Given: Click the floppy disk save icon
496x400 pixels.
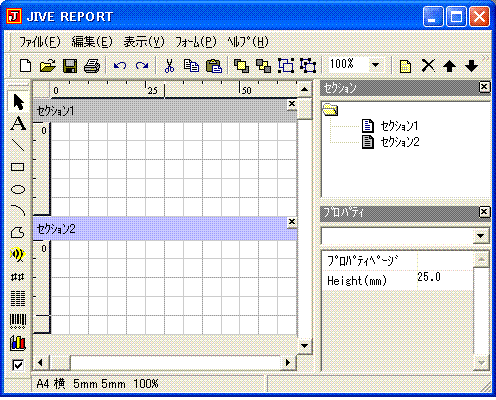Looking at the screenshot, I should pyautogui.click(x=70, y=66).
